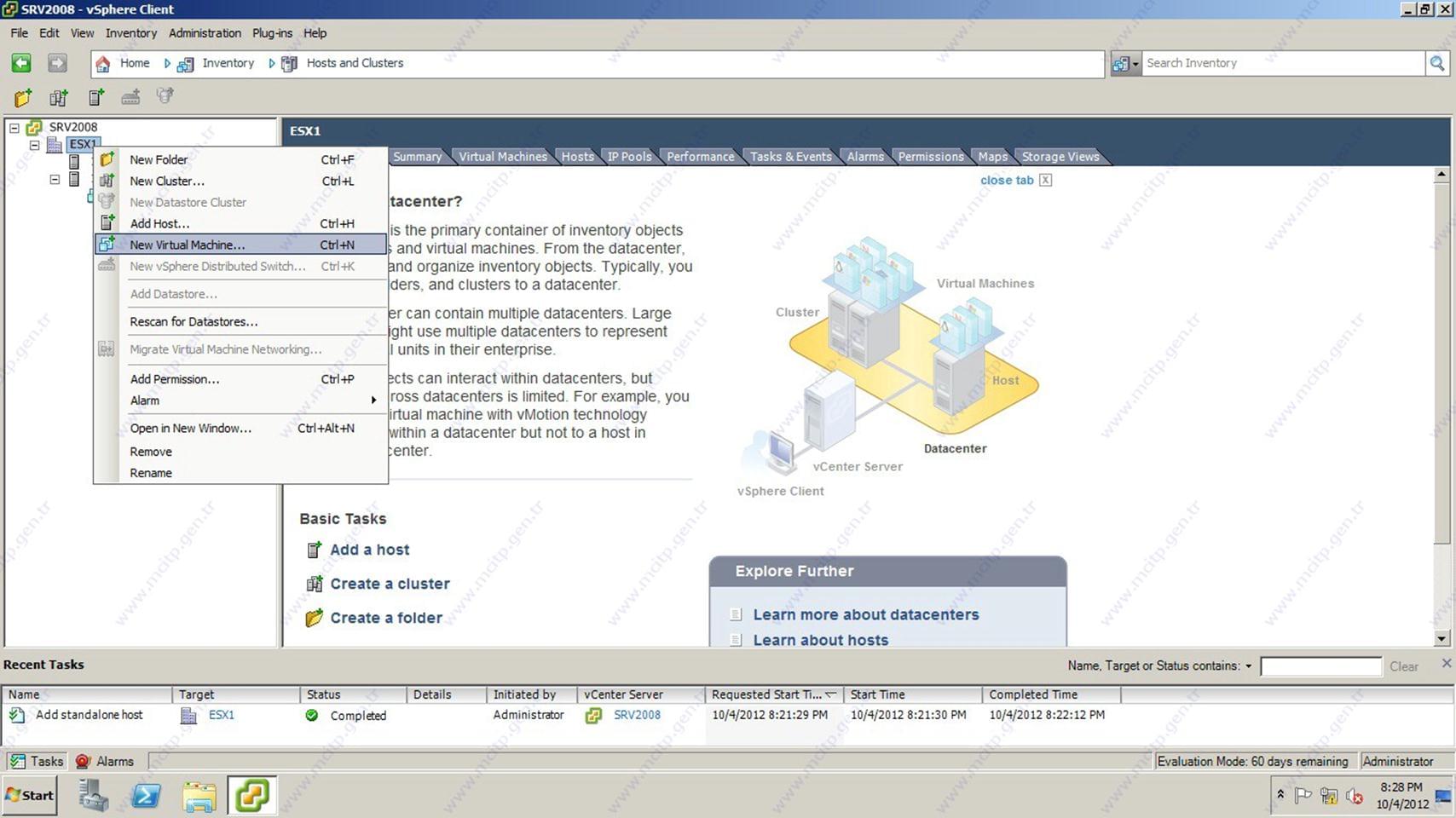Click the Windows Start button
Screen dimensions: 1456x818
[30, 795]
